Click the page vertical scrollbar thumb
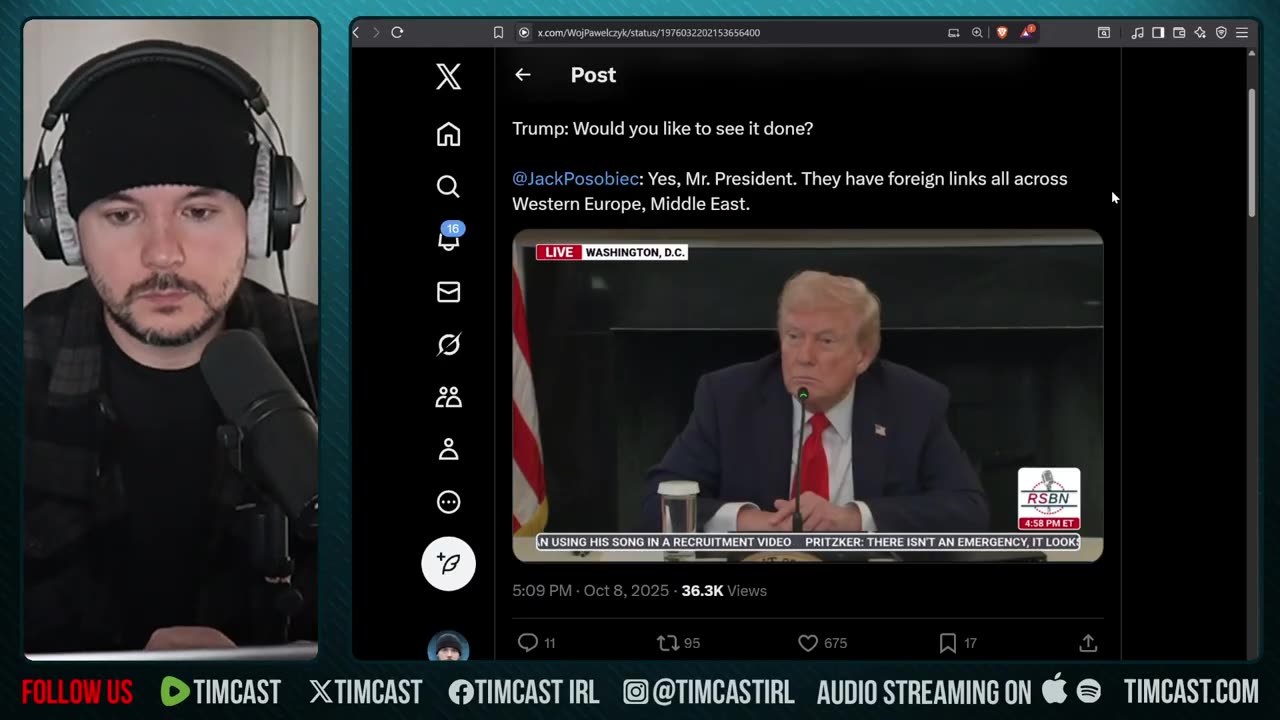 click(x=1251, y=152)
